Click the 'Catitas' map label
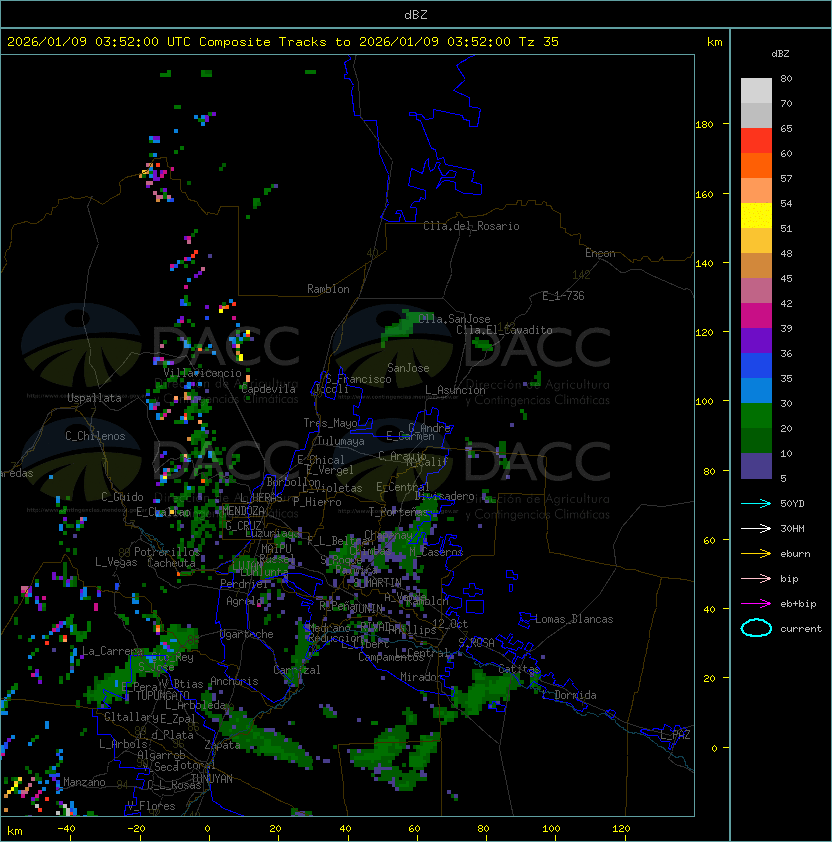This screenshot has height=842, width=832. [519, 669]
